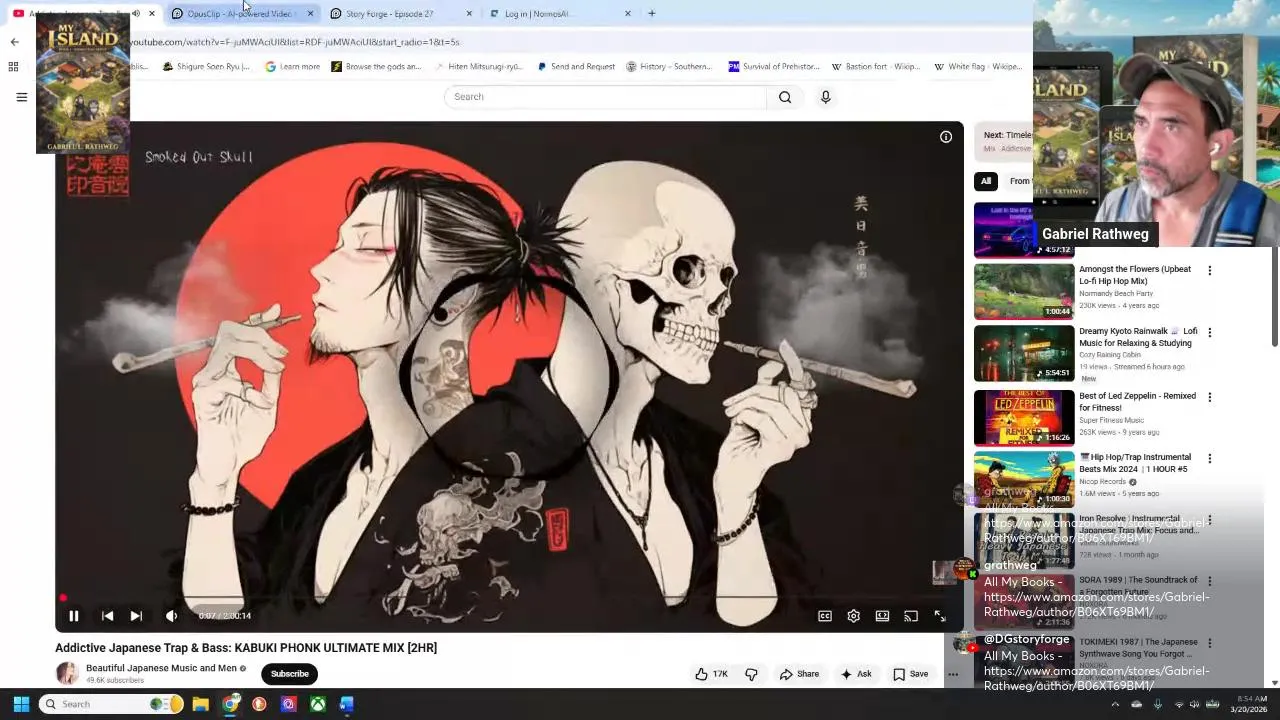Open Send and Request bookmark

click(x=576, y=67)
